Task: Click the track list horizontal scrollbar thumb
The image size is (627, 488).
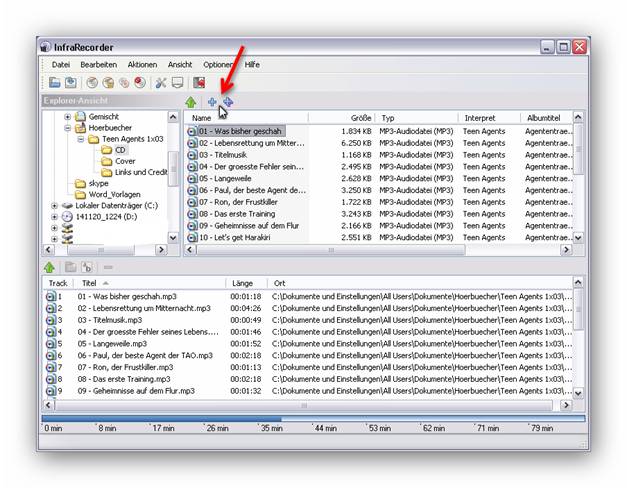Action: (x=304, y=405)
